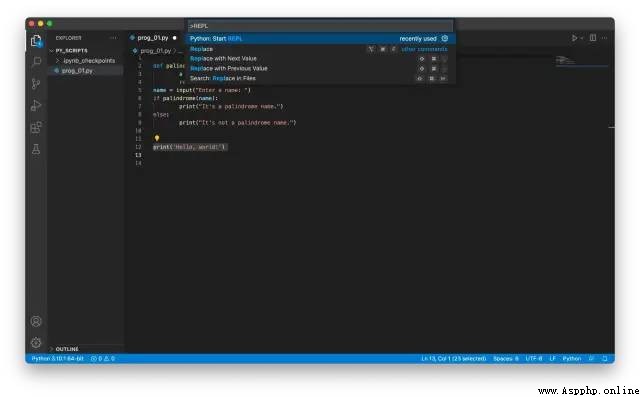
Task: Click the unsaved dot on prog_01.py tab
Action: click(x=175, y=38)
